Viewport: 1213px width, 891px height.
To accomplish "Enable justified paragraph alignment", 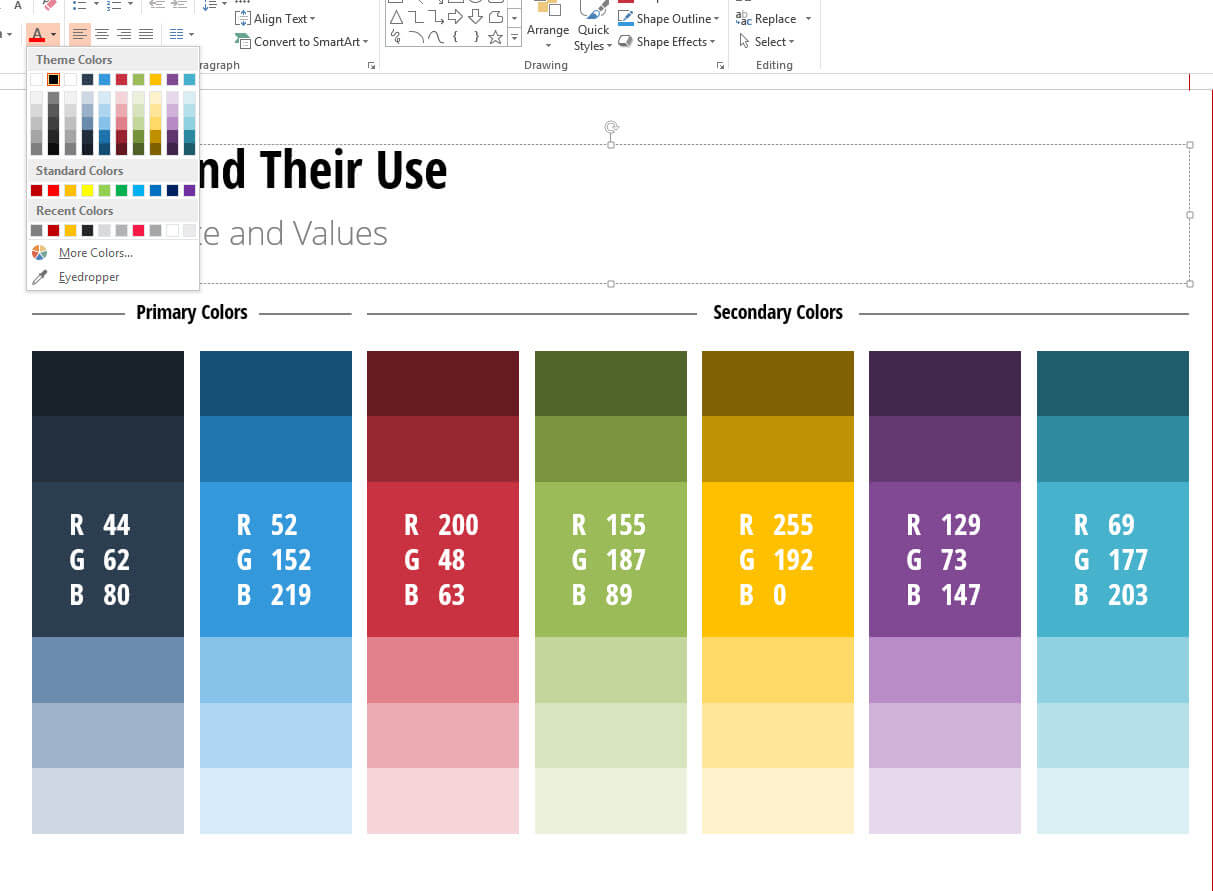I will pos(145,33).
